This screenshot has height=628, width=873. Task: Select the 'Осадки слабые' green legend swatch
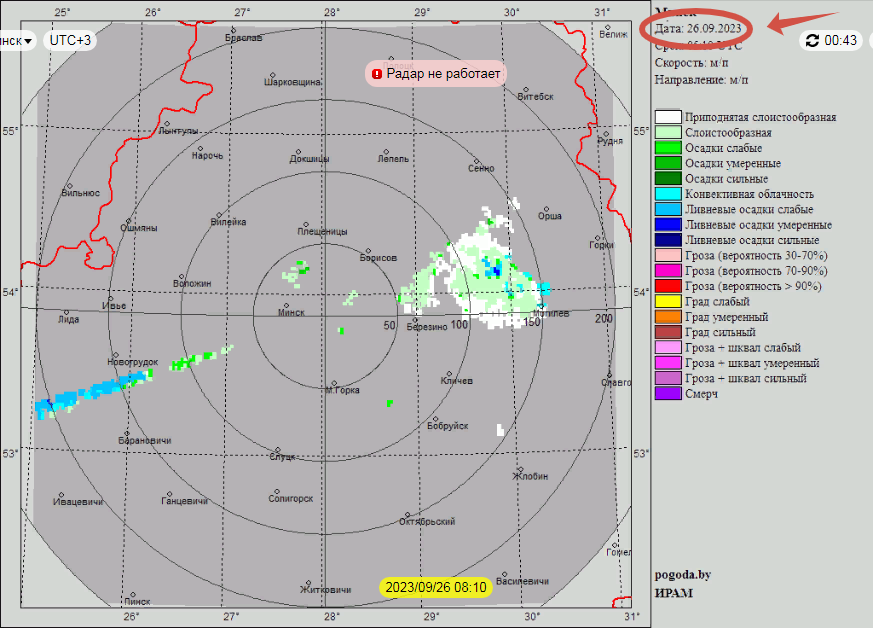point(668,148)
